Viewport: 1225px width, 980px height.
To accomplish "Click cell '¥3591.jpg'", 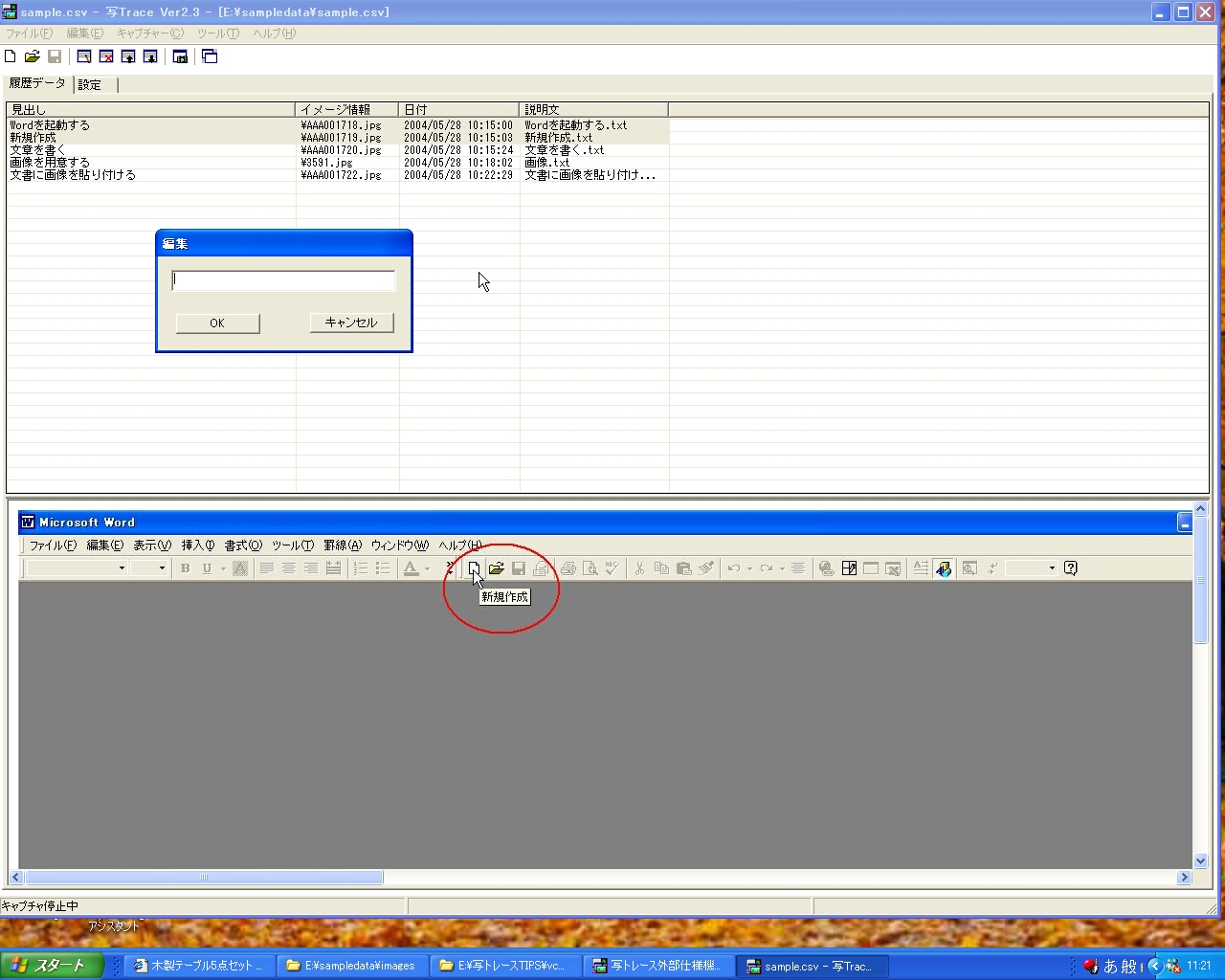I will click(x=326, y=163).
